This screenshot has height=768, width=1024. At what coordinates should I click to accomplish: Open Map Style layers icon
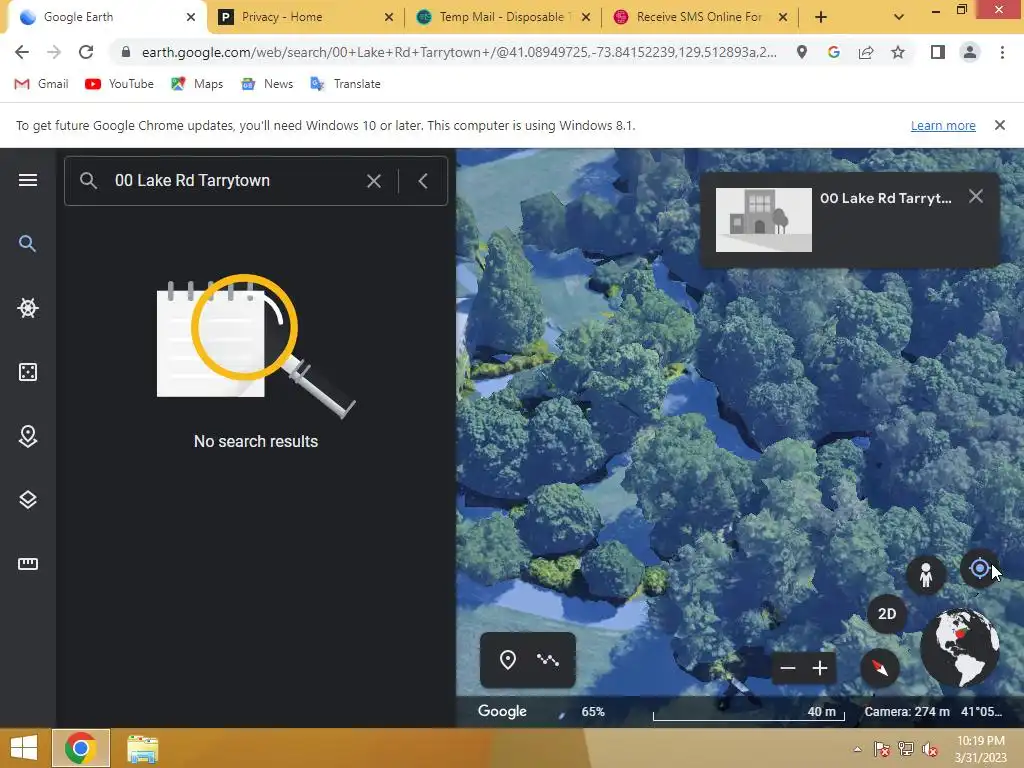click(x=27, y=500)
